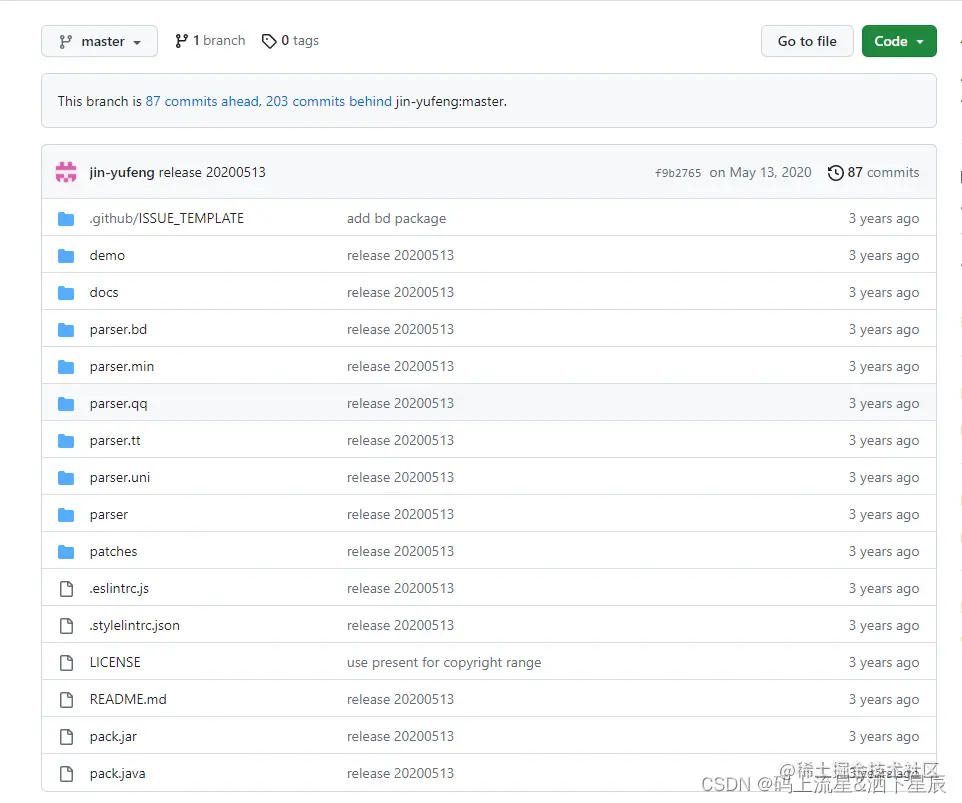This screenshot has width=962, height=803.
Task: Click 'use present for copyright range' commit message
Action: [x=444, y=663]
